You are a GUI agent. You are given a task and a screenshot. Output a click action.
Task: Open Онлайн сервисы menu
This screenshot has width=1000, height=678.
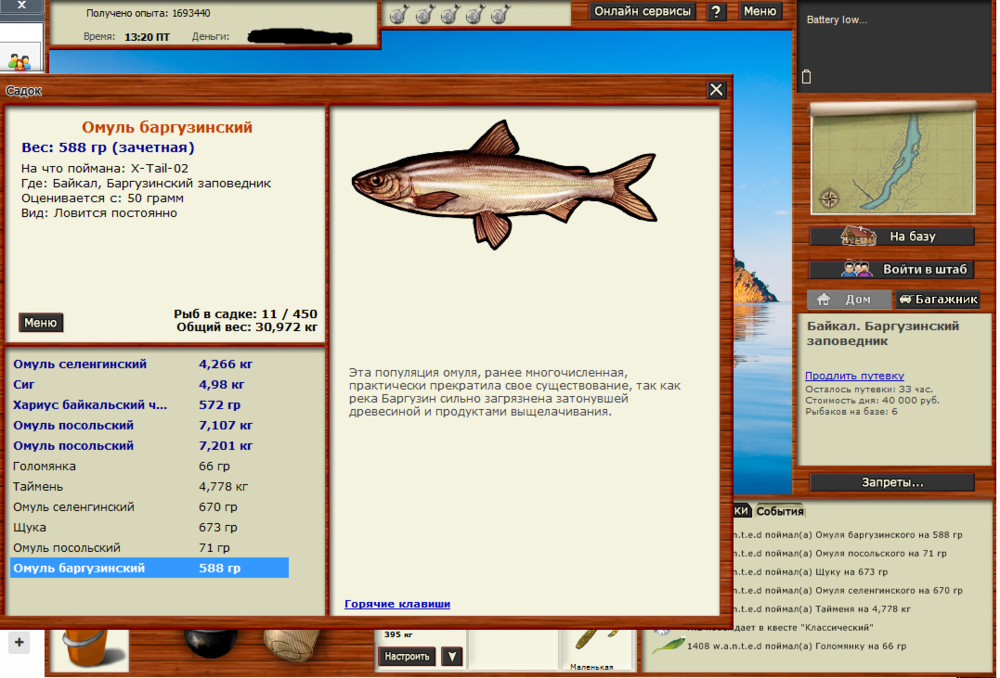pyautogui.click(x=642, y=12)
